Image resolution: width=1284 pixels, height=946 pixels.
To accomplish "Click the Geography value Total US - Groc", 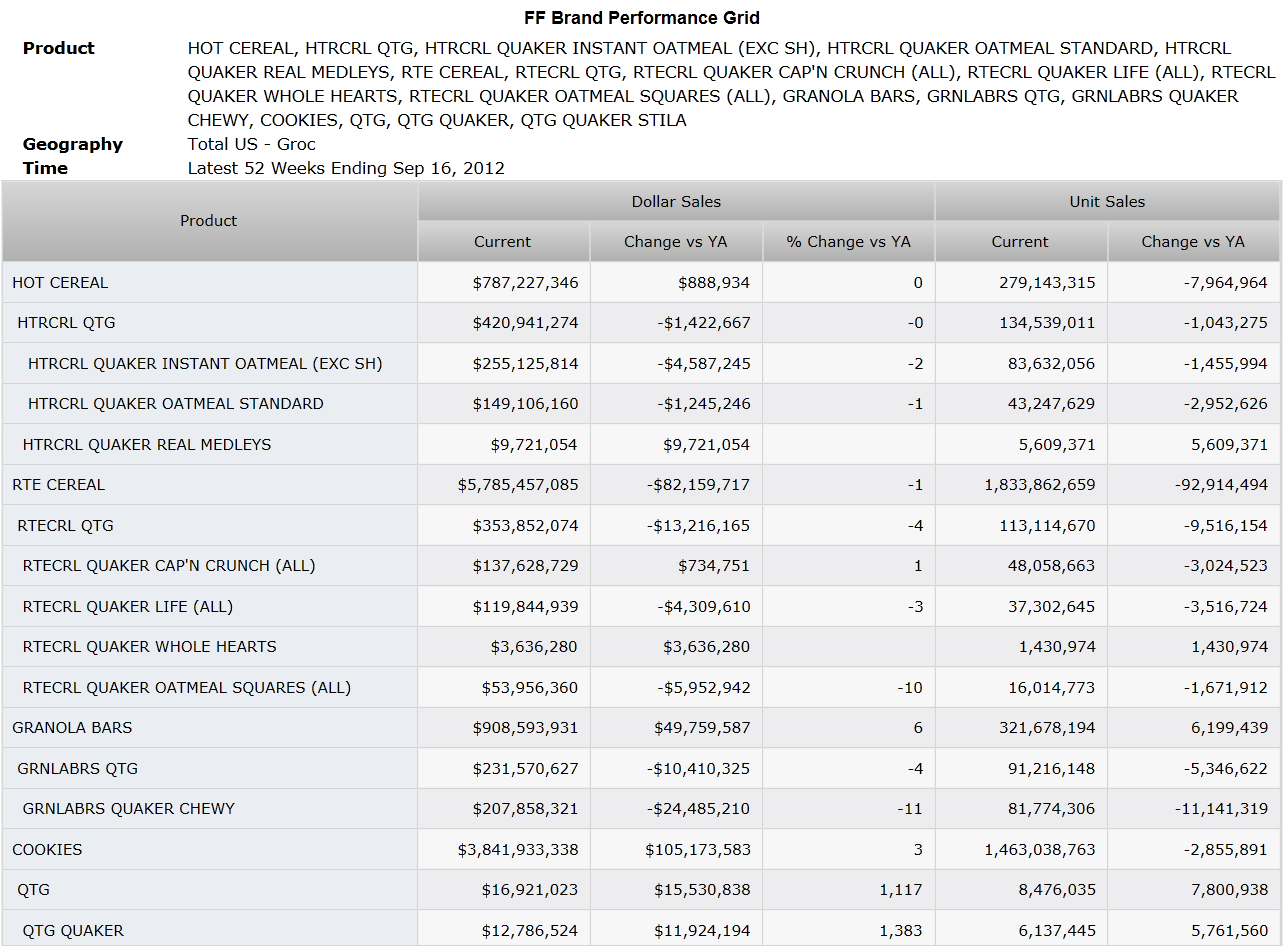I will click(252, 144).
